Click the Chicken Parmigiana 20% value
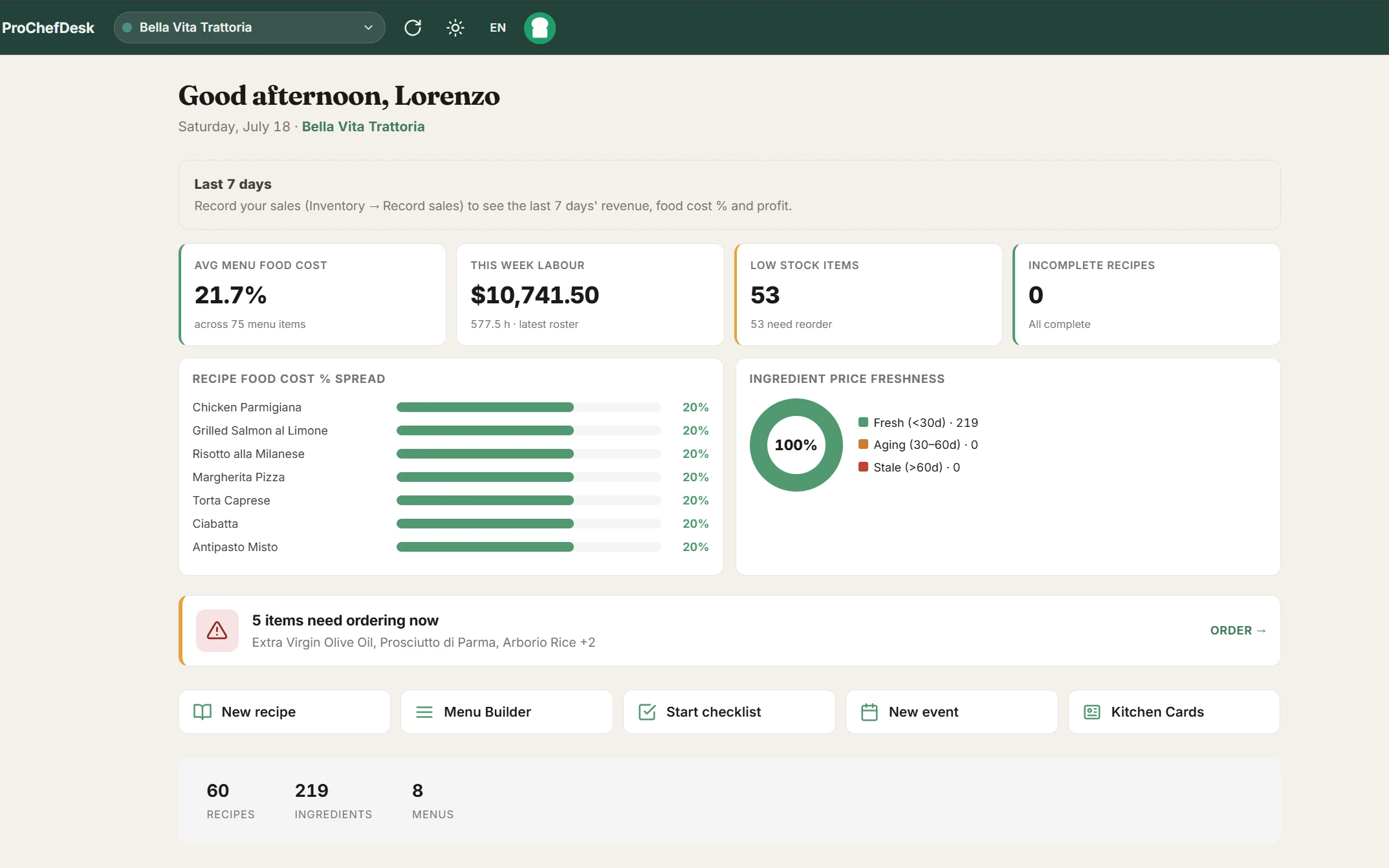The image size is (1389, 868). (x=695, y=407)
